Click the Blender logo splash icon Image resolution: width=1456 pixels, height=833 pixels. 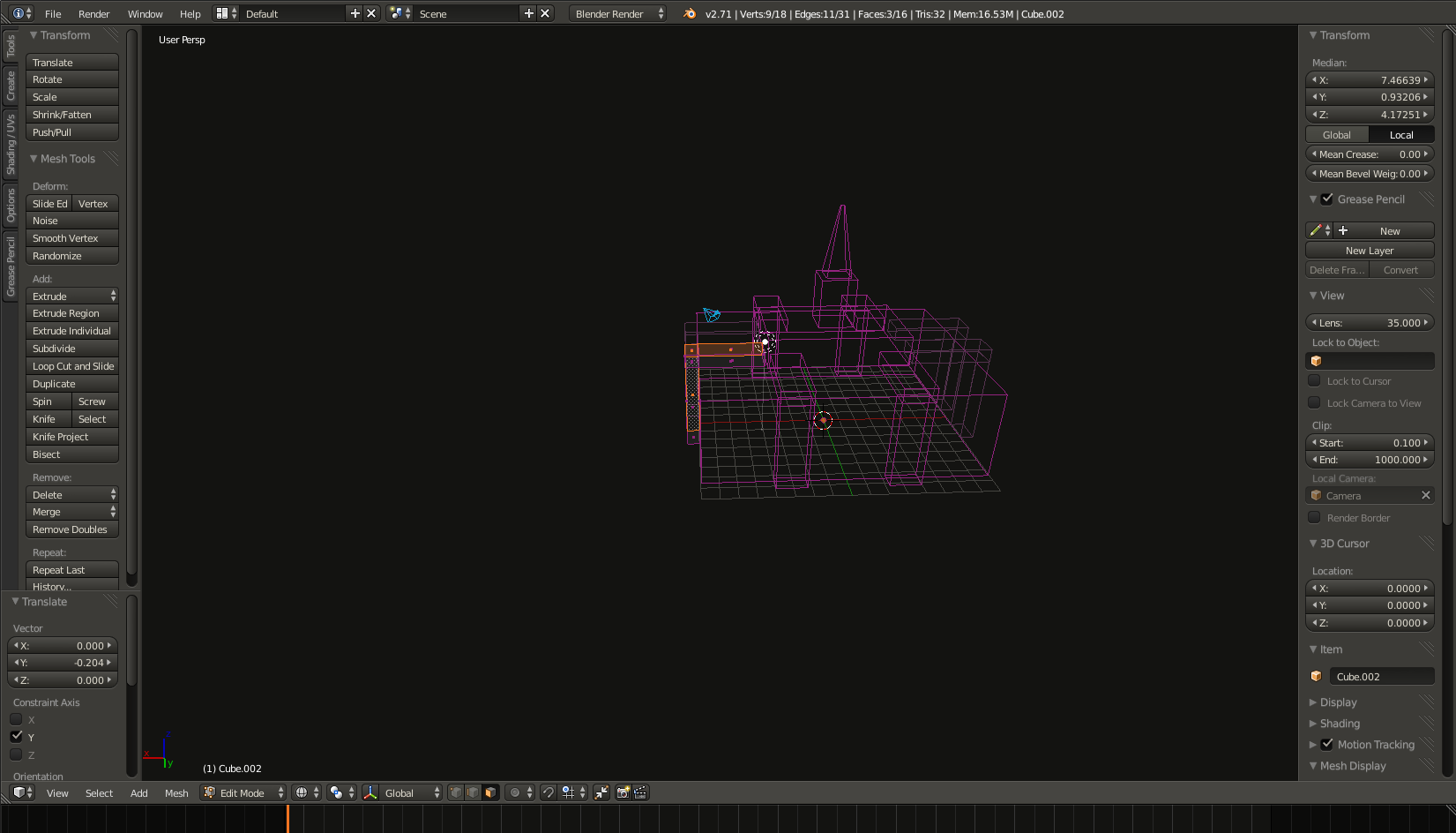[x=690, y=13]
